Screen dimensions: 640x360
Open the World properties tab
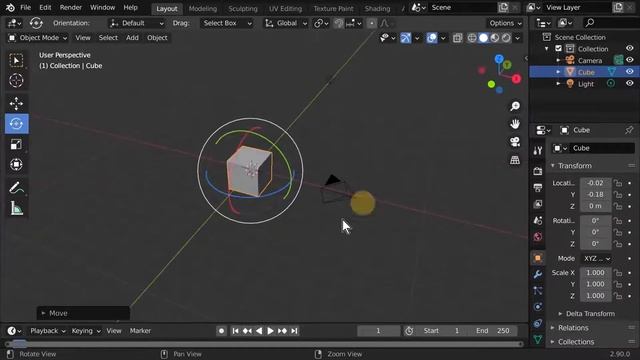point(538,237)
